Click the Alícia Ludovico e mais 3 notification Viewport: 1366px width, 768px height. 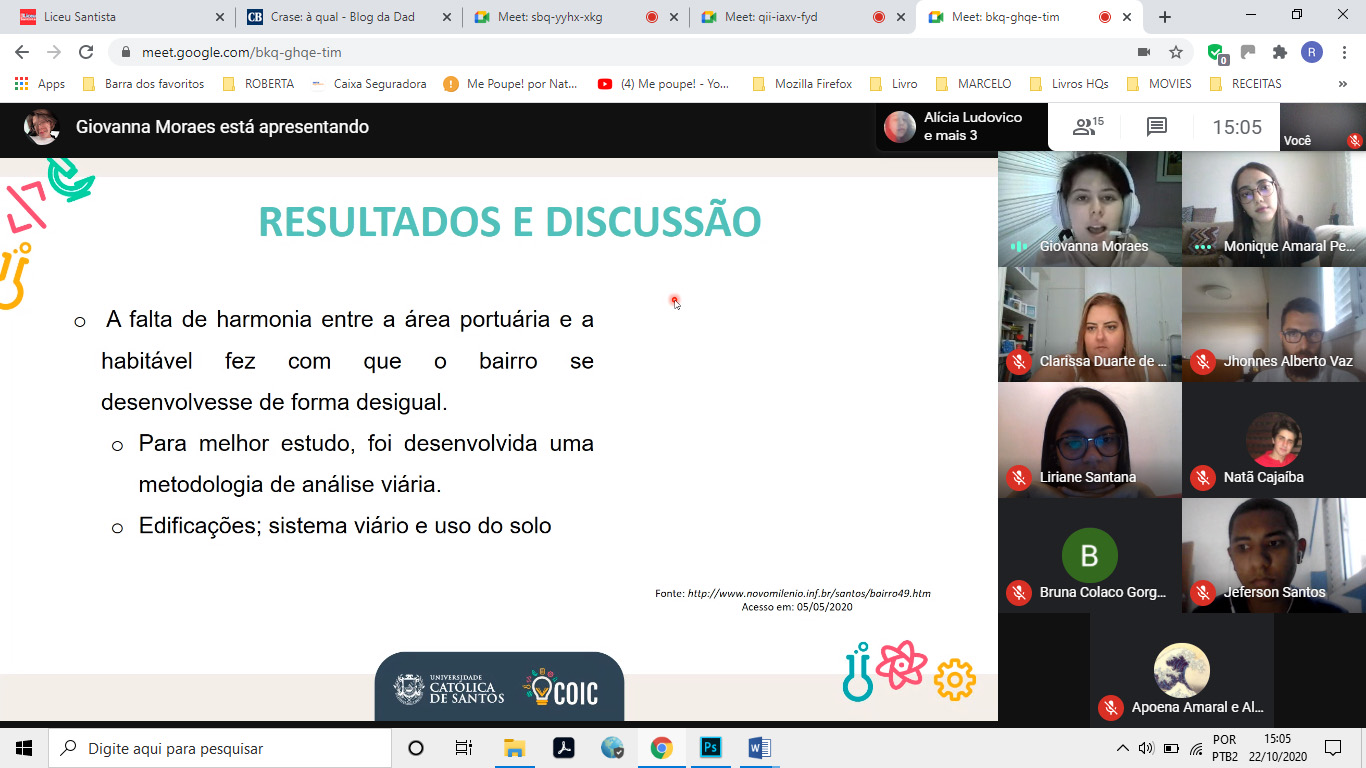point(960,127)
